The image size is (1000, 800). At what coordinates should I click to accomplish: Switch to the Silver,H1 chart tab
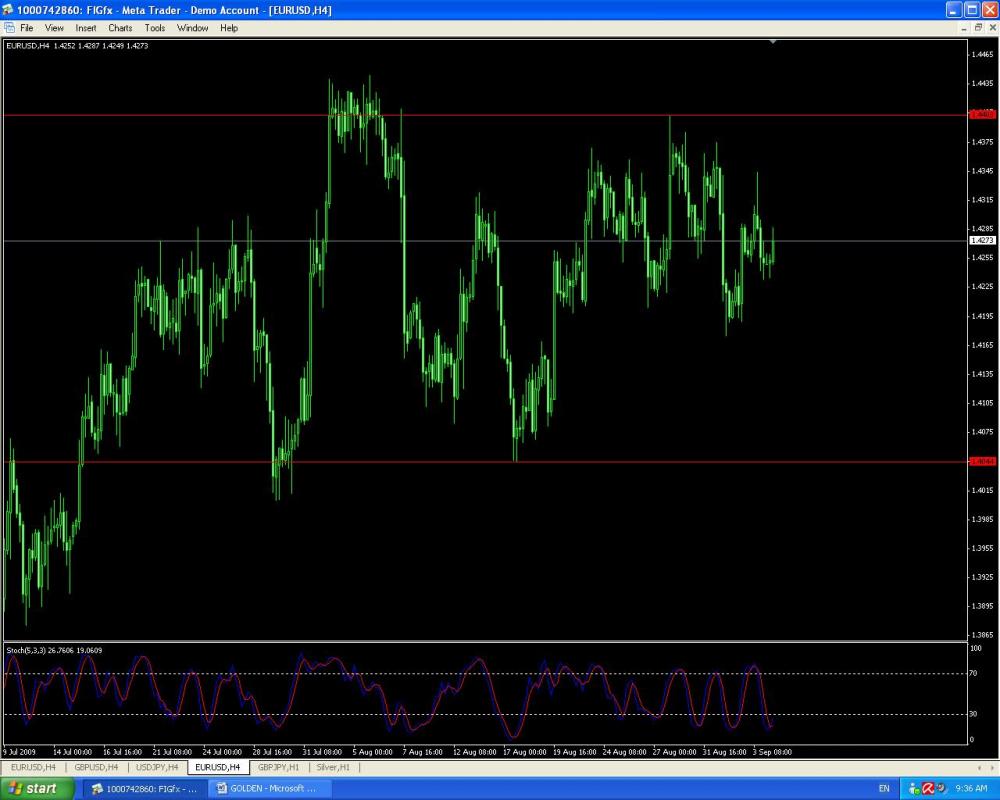[333, 767]
